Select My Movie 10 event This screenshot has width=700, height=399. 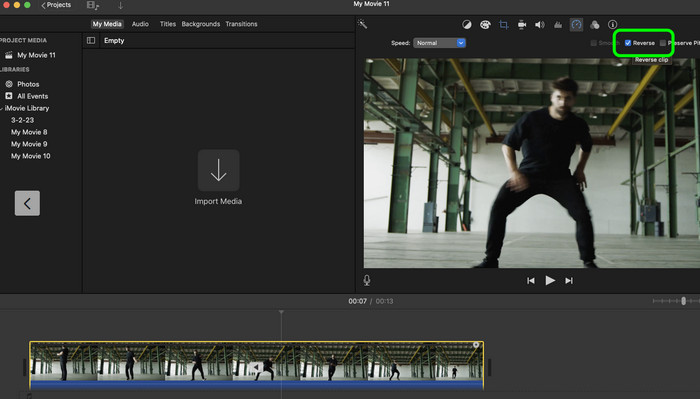point(31,156)
